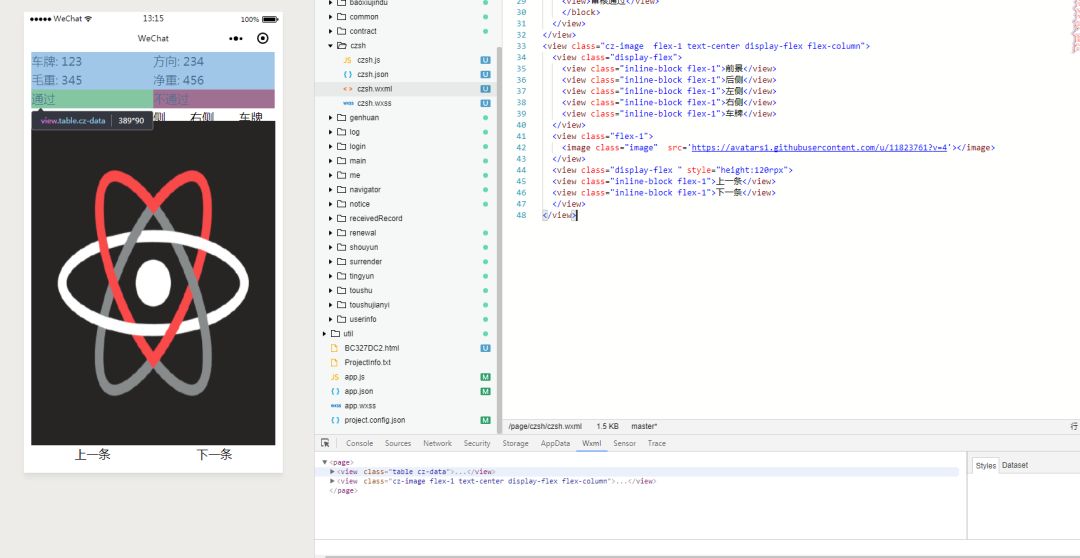
Task: Collapse the page node in Wxml tree
Action: coord(324,462)
